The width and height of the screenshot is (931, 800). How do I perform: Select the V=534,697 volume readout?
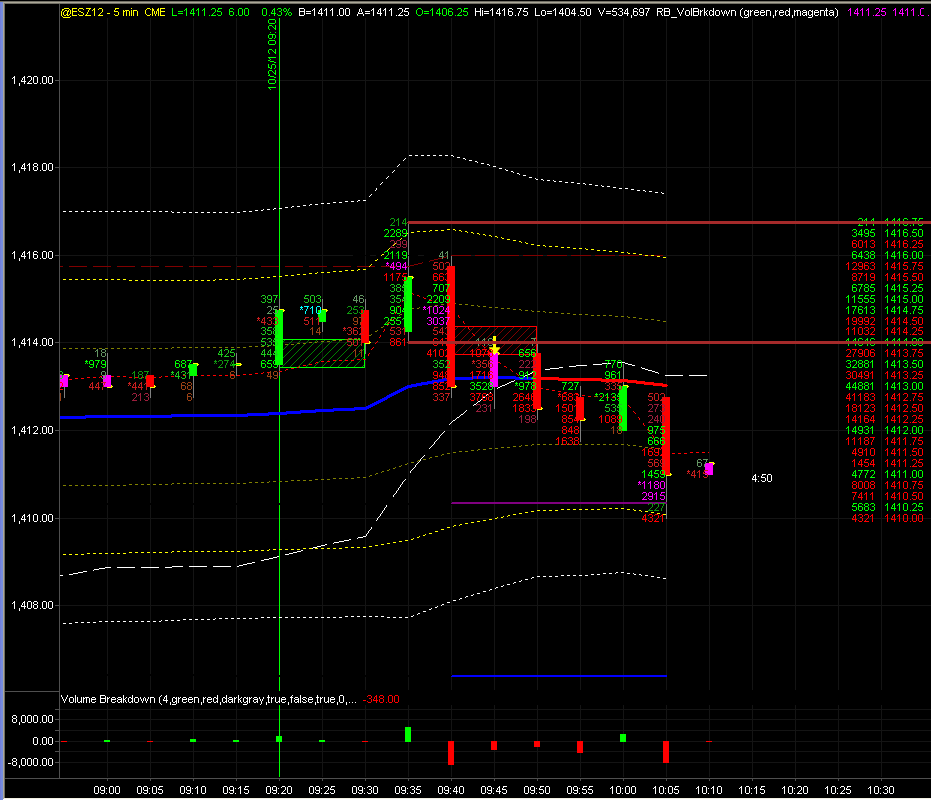623,12
